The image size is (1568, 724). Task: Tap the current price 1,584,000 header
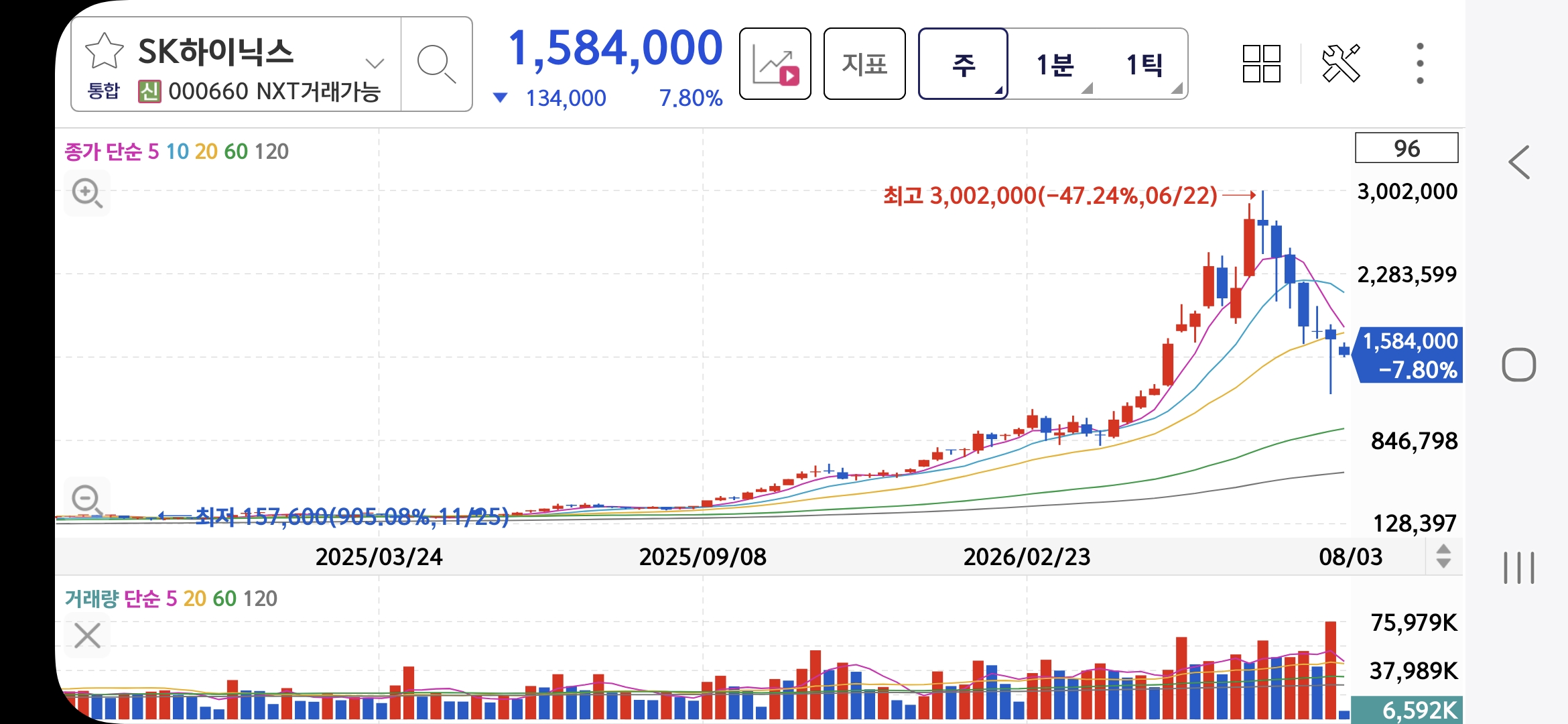(x=615, y=48)
